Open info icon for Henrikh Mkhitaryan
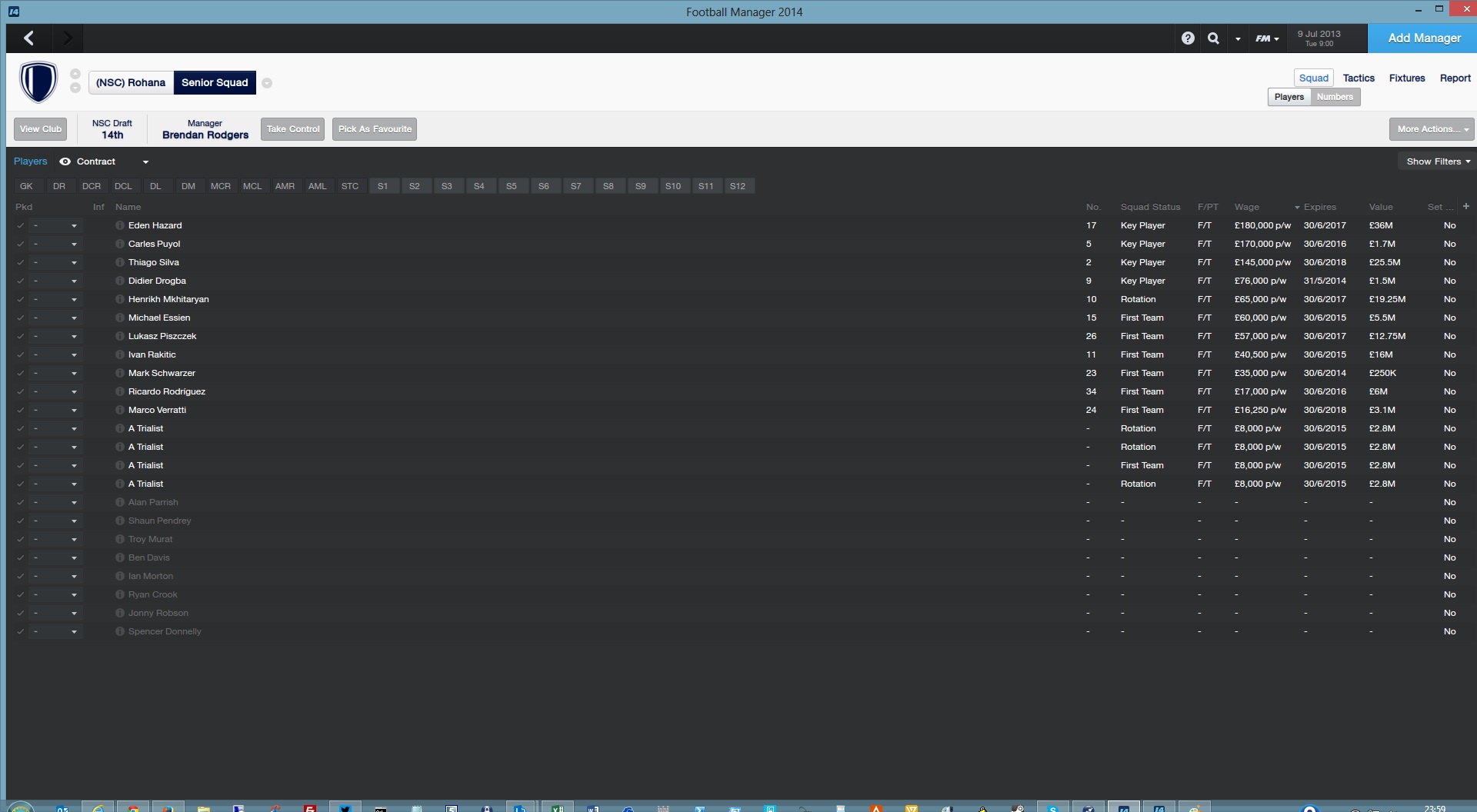 (120, 299)
